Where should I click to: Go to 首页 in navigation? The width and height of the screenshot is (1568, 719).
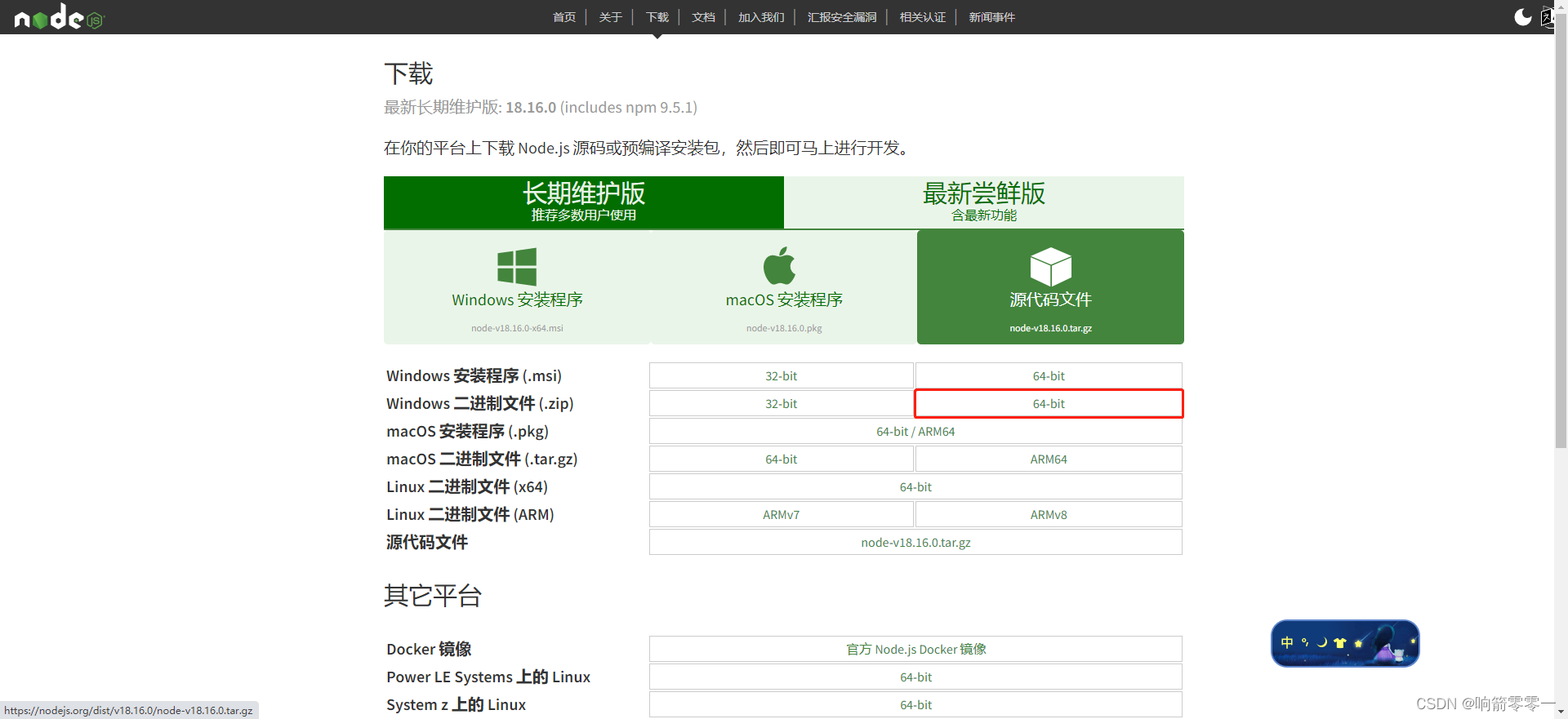(x=564, y=17)
